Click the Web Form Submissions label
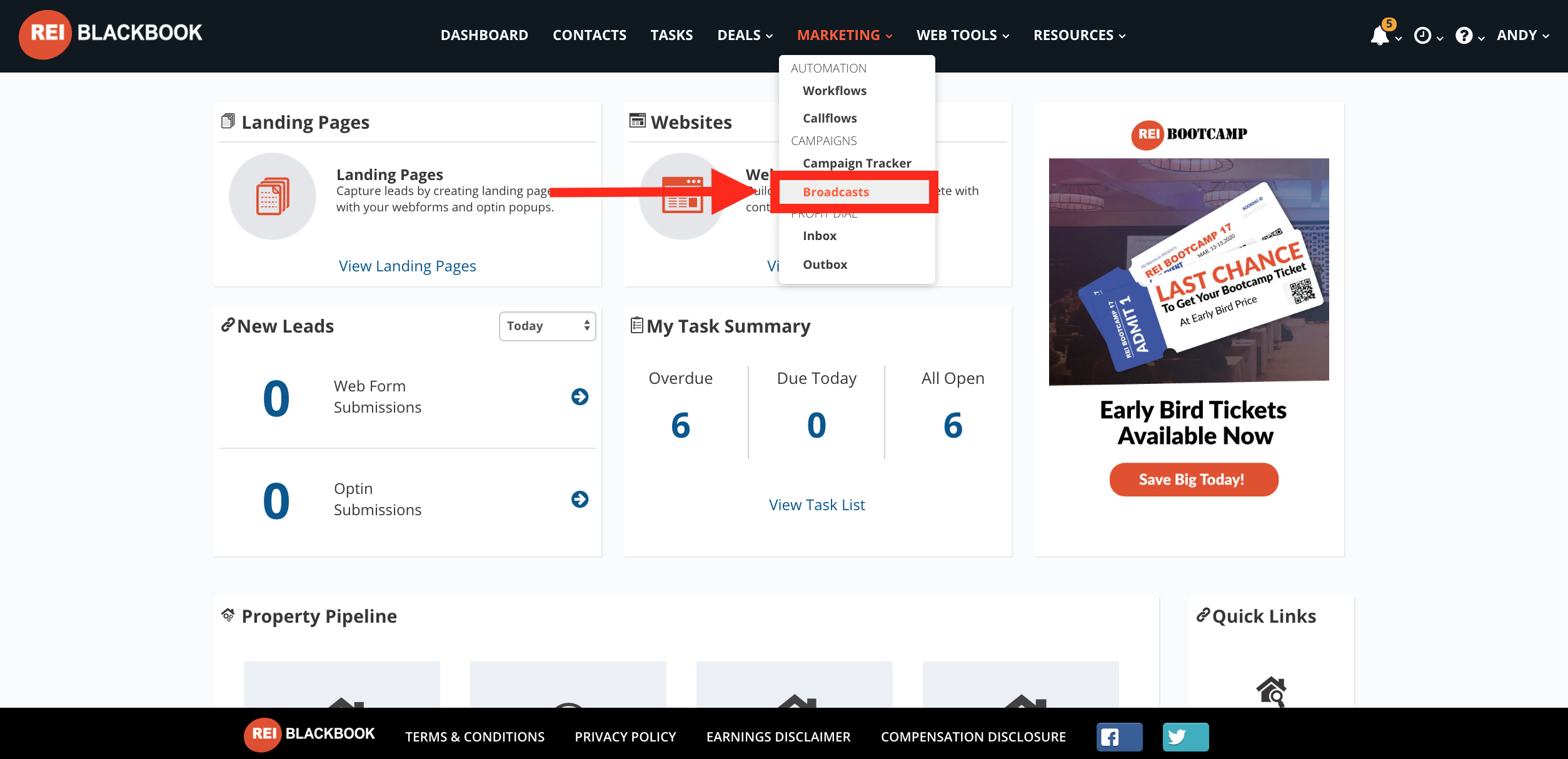Image resolution: width=1568 pixels, height=759 pixels. pos(378,396)
